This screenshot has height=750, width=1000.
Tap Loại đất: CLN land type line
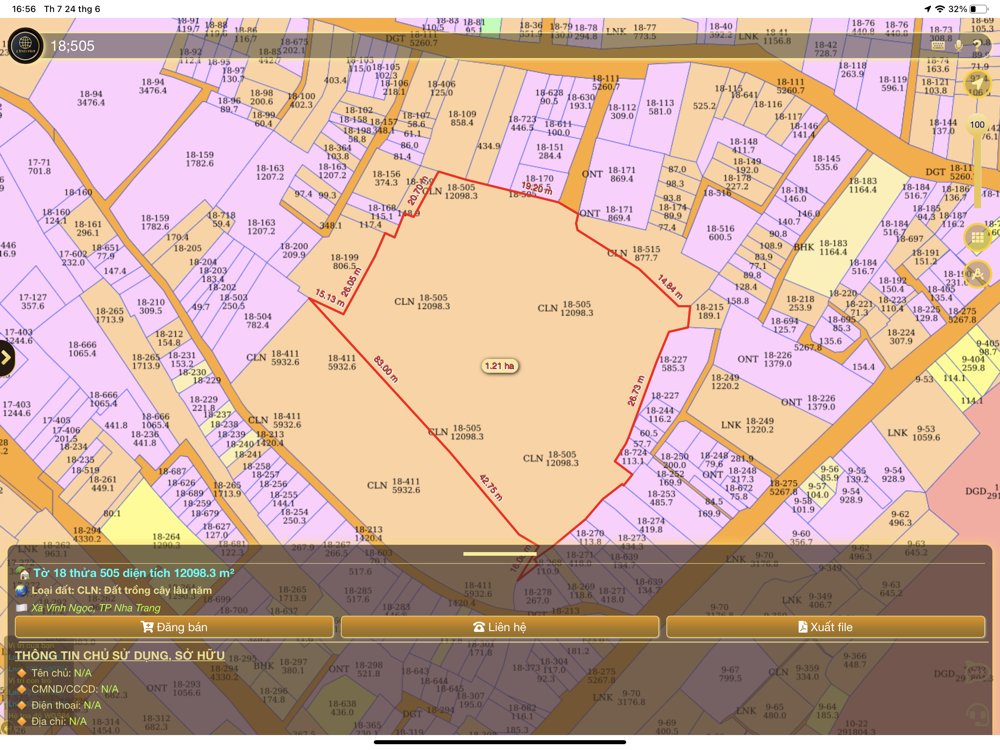click(121, 590)
